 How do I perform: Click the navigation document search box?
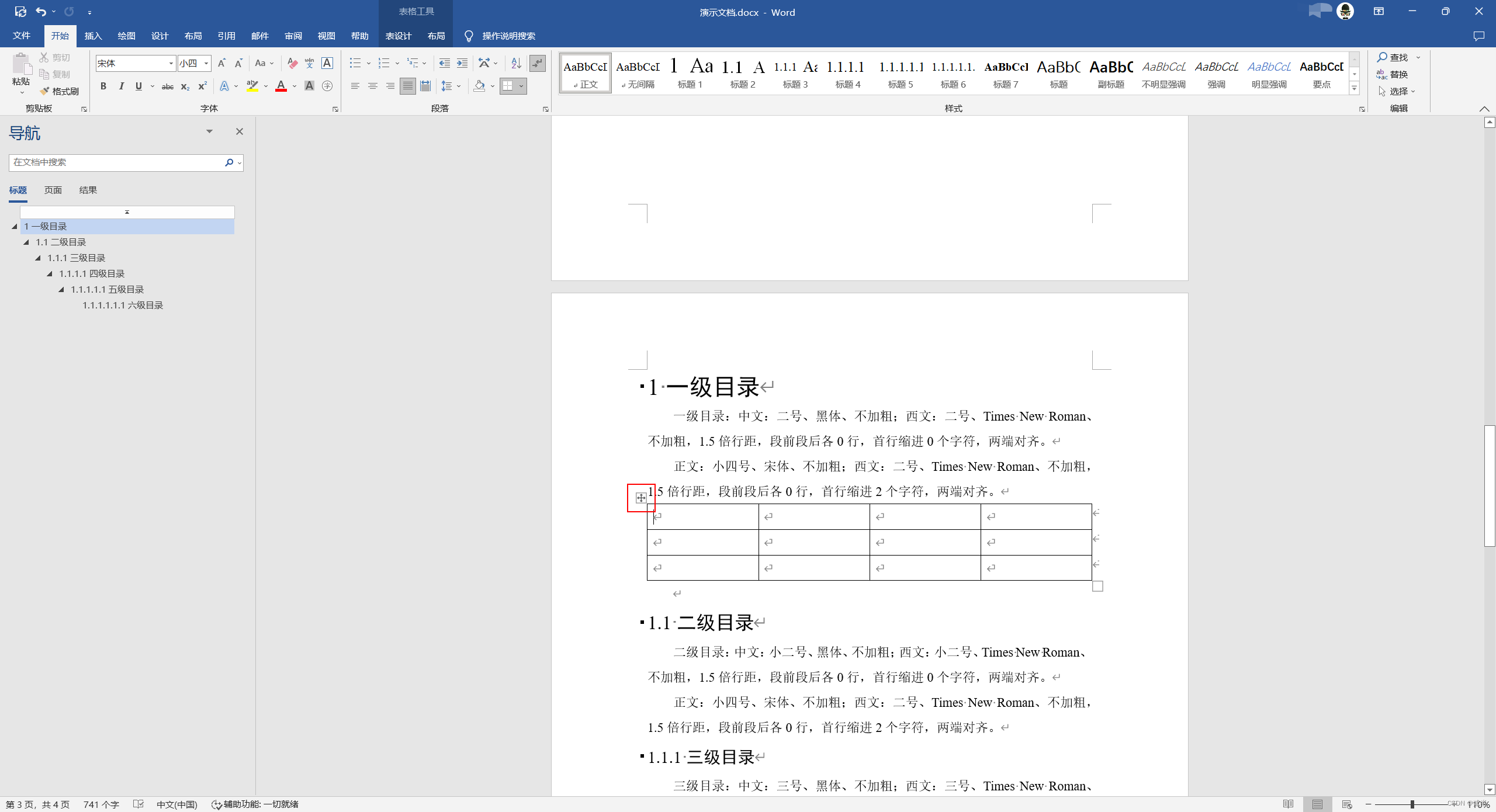[x=116, y=162]
